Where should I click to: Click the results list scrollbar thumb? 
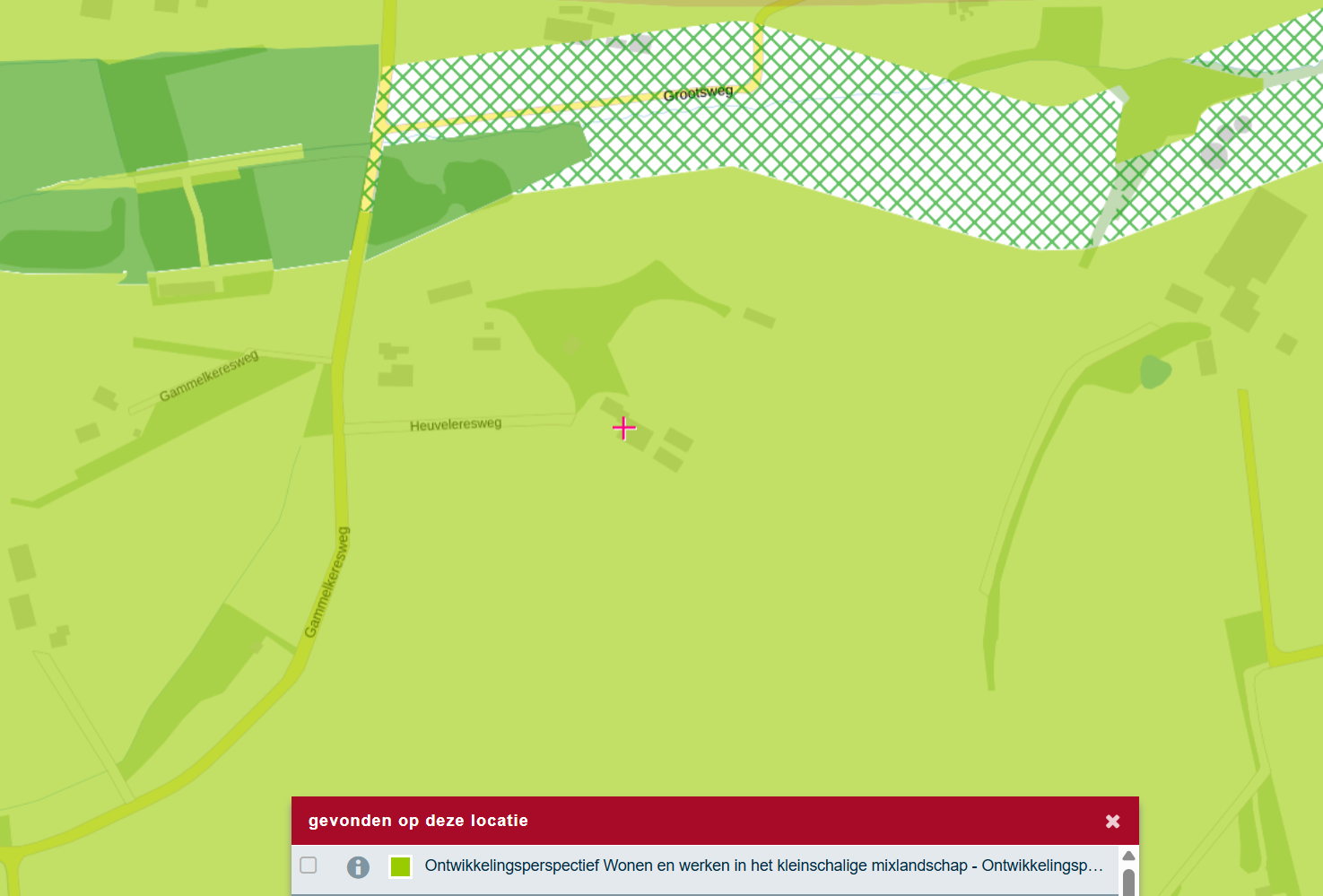pyautogui.click(x=1128, y=882)
